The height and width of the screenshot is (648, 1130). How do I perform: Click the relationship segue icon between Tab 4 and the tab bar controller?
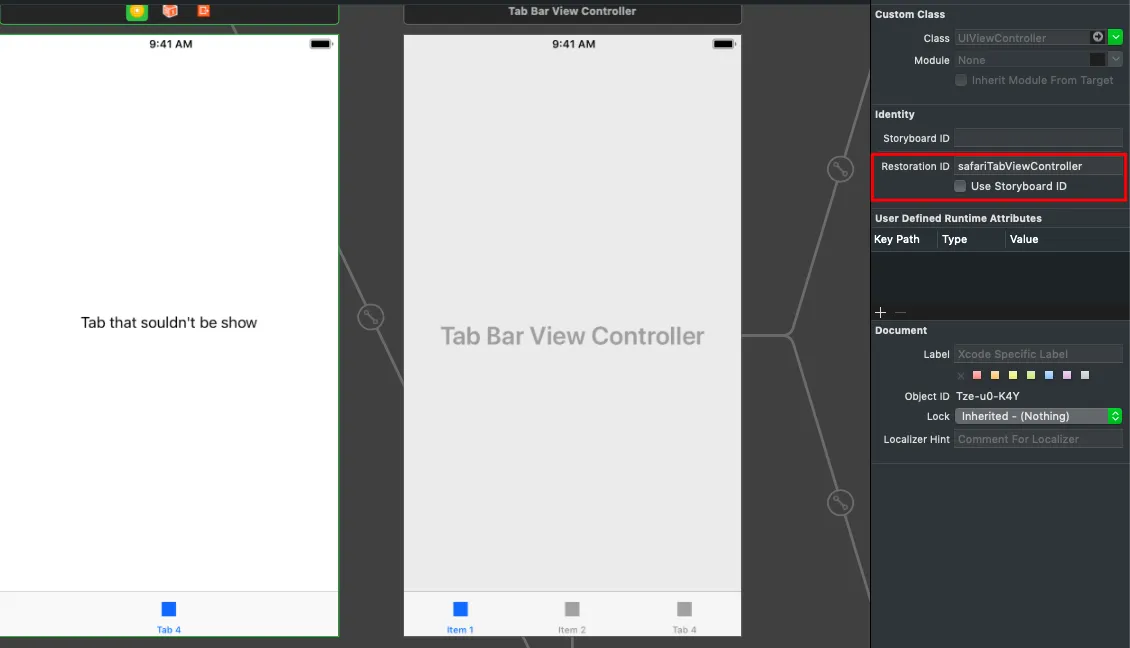click(370, 317)
